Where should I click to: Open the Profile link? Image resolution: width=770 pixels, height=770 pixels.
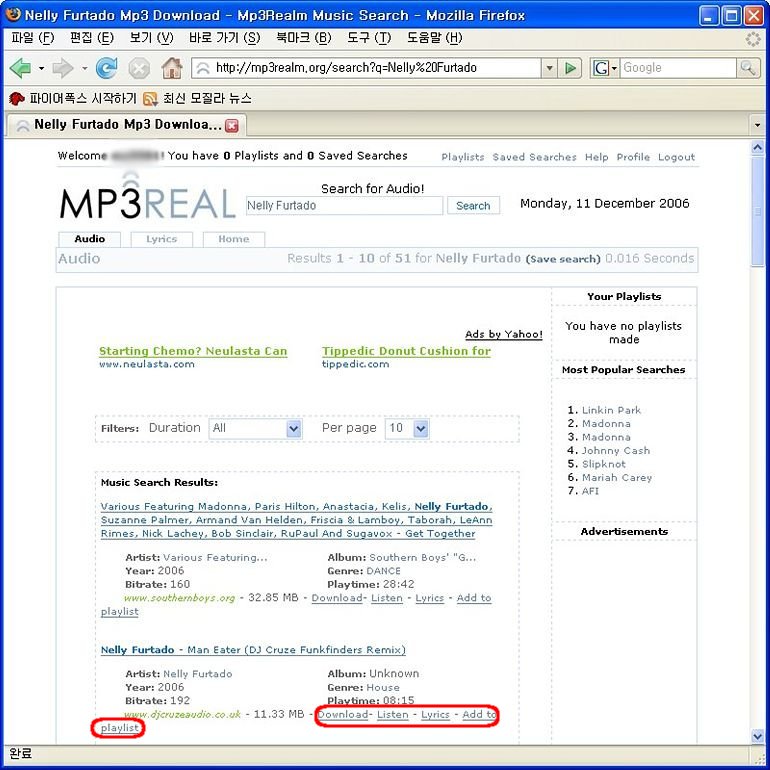[633, 157]
